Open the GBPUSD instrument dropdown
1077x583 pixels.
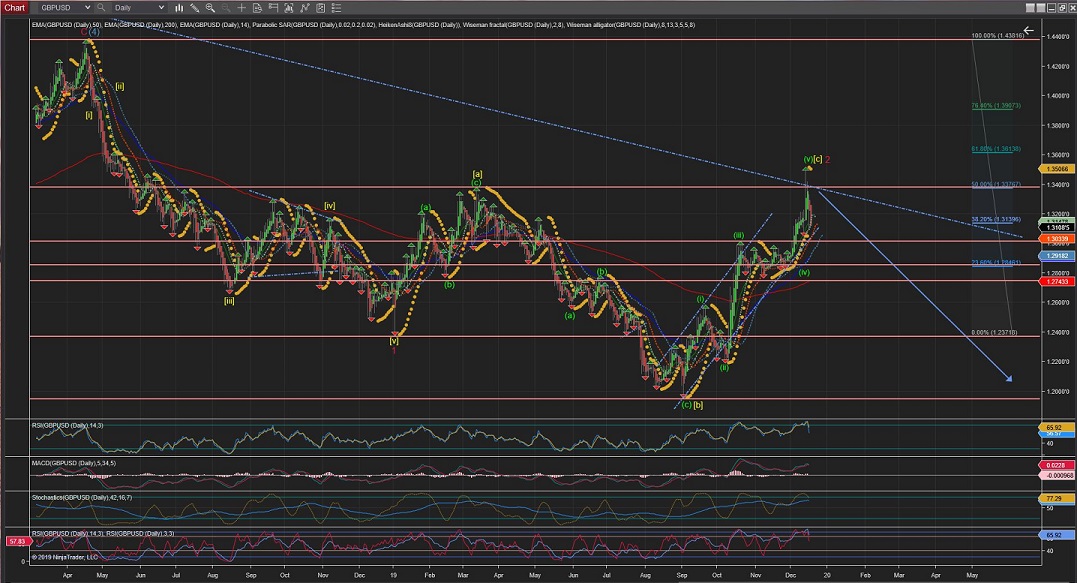click(x=65, y=8)
